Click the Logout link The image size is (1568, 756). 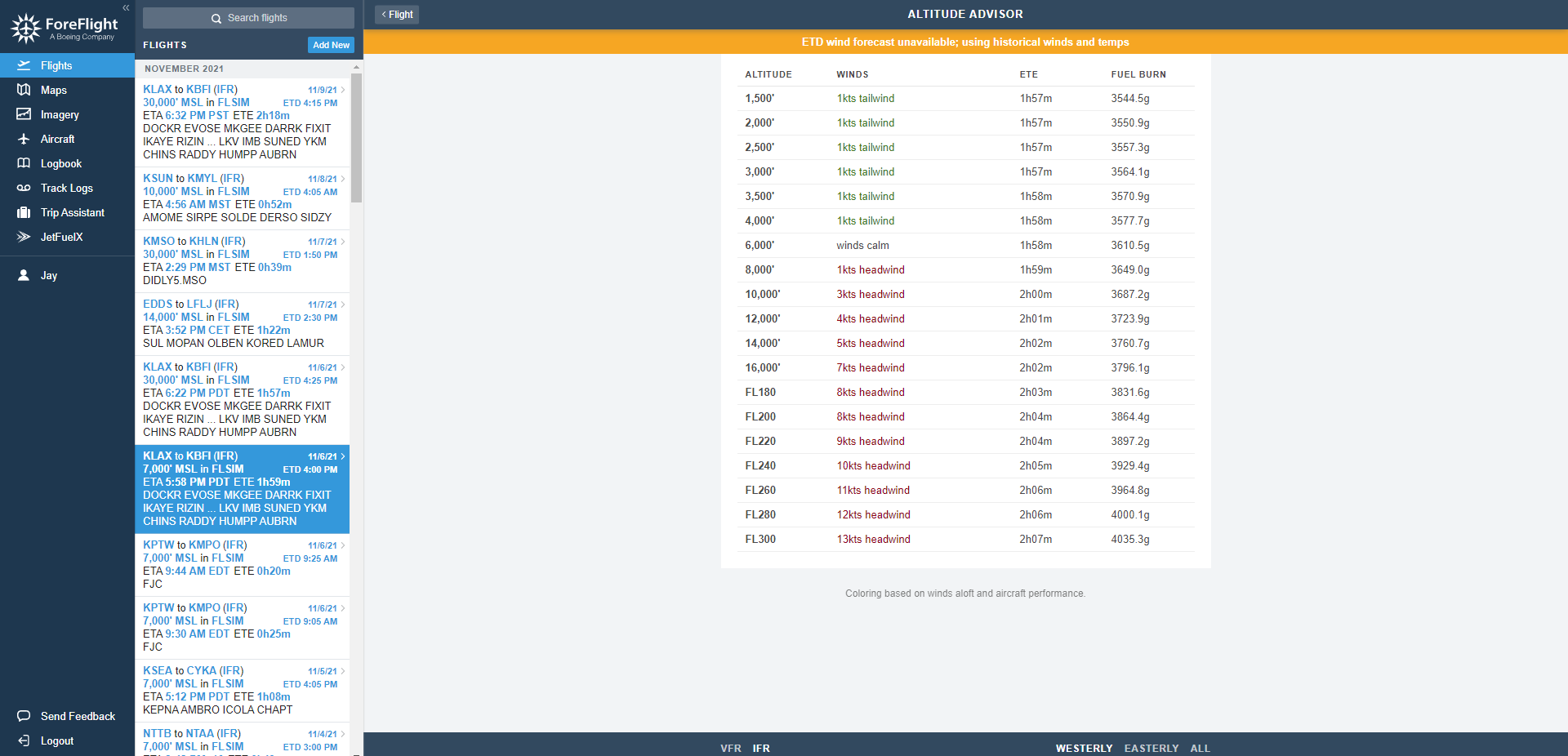point(57,740)
